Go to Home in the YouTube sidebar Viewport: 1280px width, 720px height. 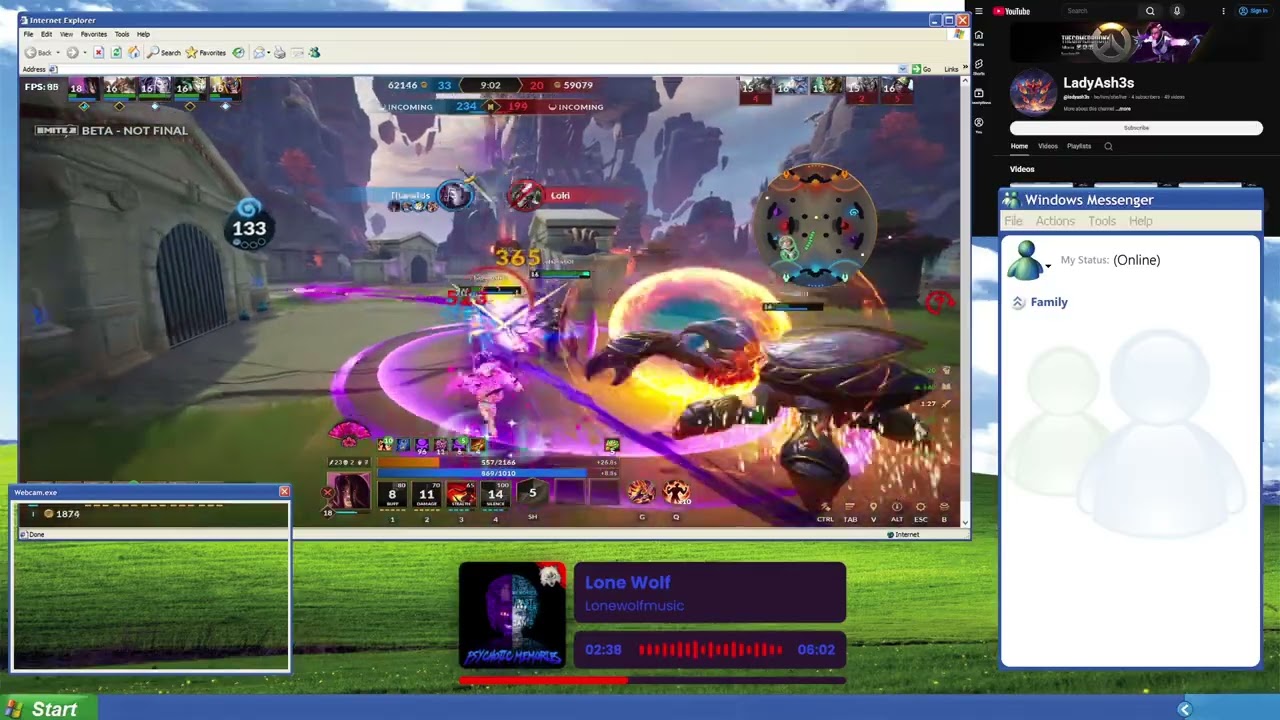tap(979, 37)
